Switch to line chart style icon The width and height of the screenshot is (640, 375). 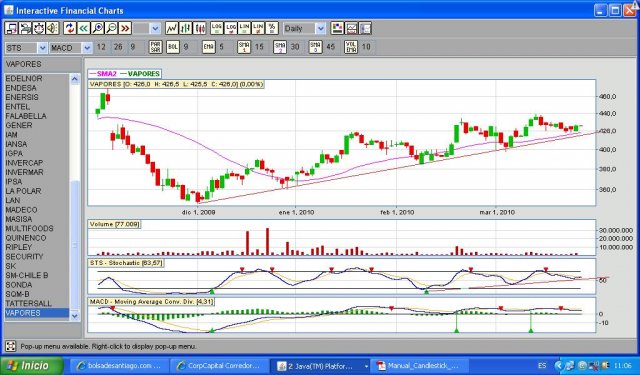[172, 28]
